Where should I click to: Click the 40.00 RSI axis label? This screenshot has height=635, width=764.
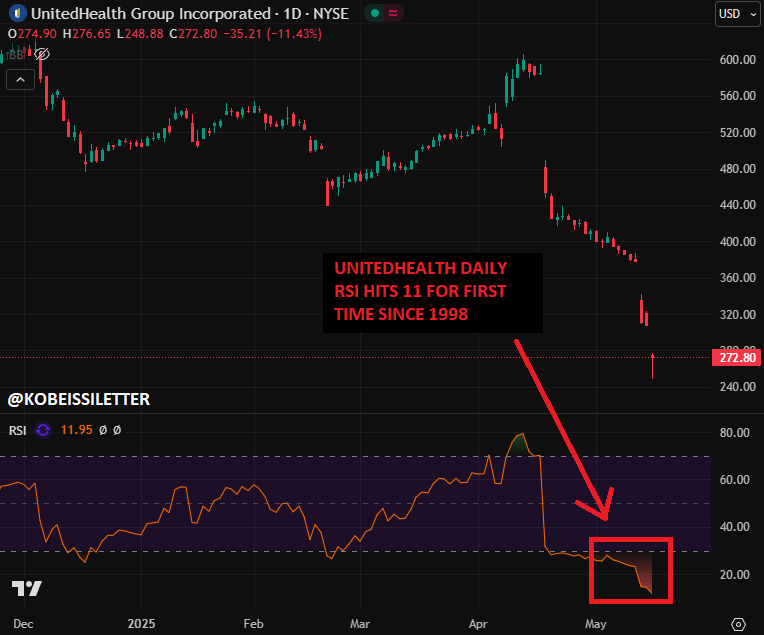(x=735, y=527)
